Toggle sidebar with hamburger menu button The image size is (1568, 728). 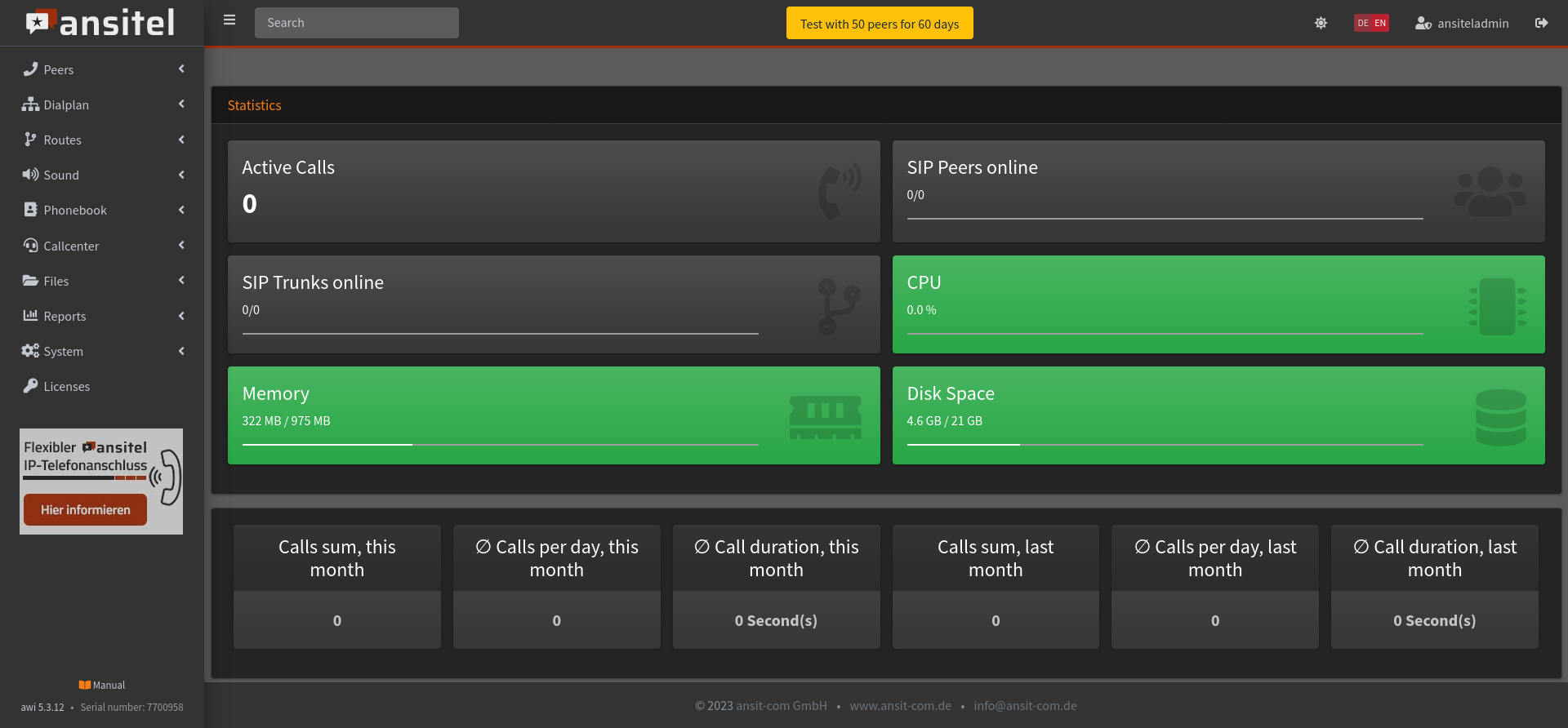229,20
